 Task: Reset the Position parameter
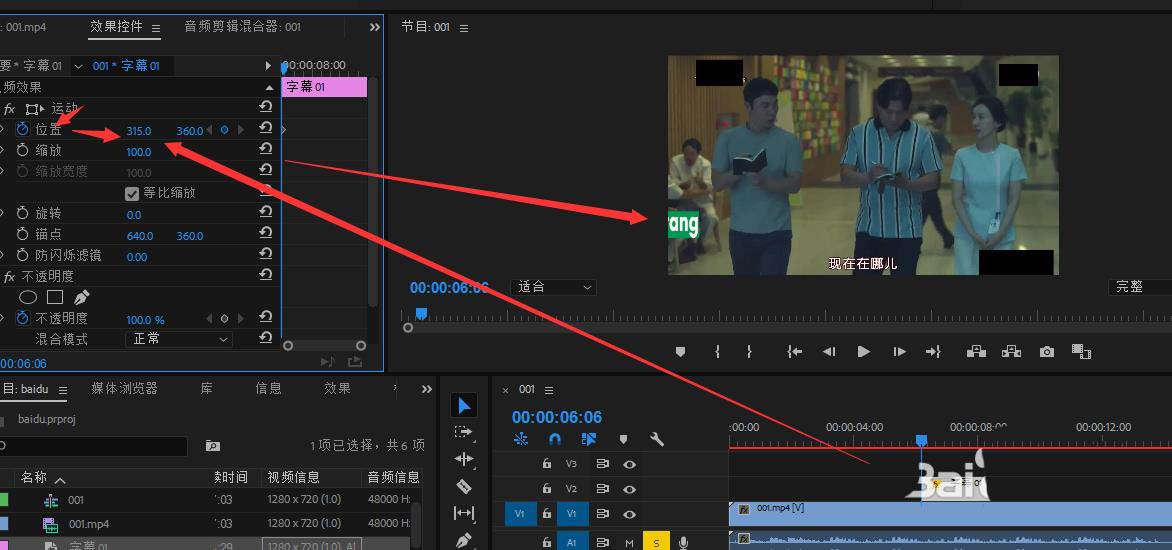tap(265, 129)
